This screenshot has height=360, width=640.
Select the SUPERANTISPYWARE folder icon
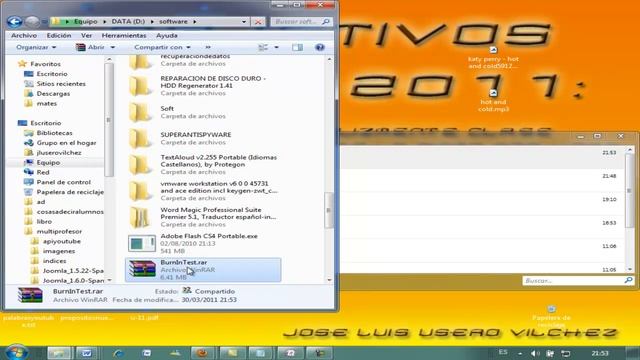140,139
